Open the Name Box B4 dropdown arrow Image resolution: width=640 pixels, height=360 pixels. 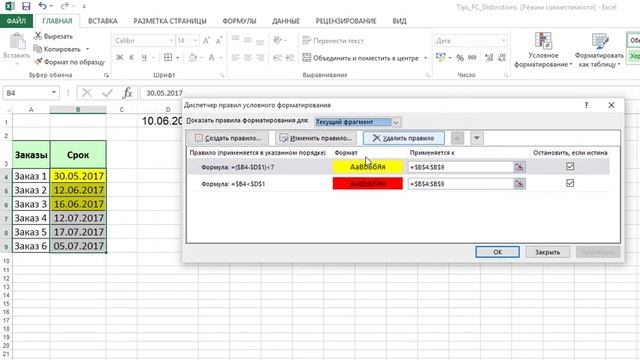53,93
